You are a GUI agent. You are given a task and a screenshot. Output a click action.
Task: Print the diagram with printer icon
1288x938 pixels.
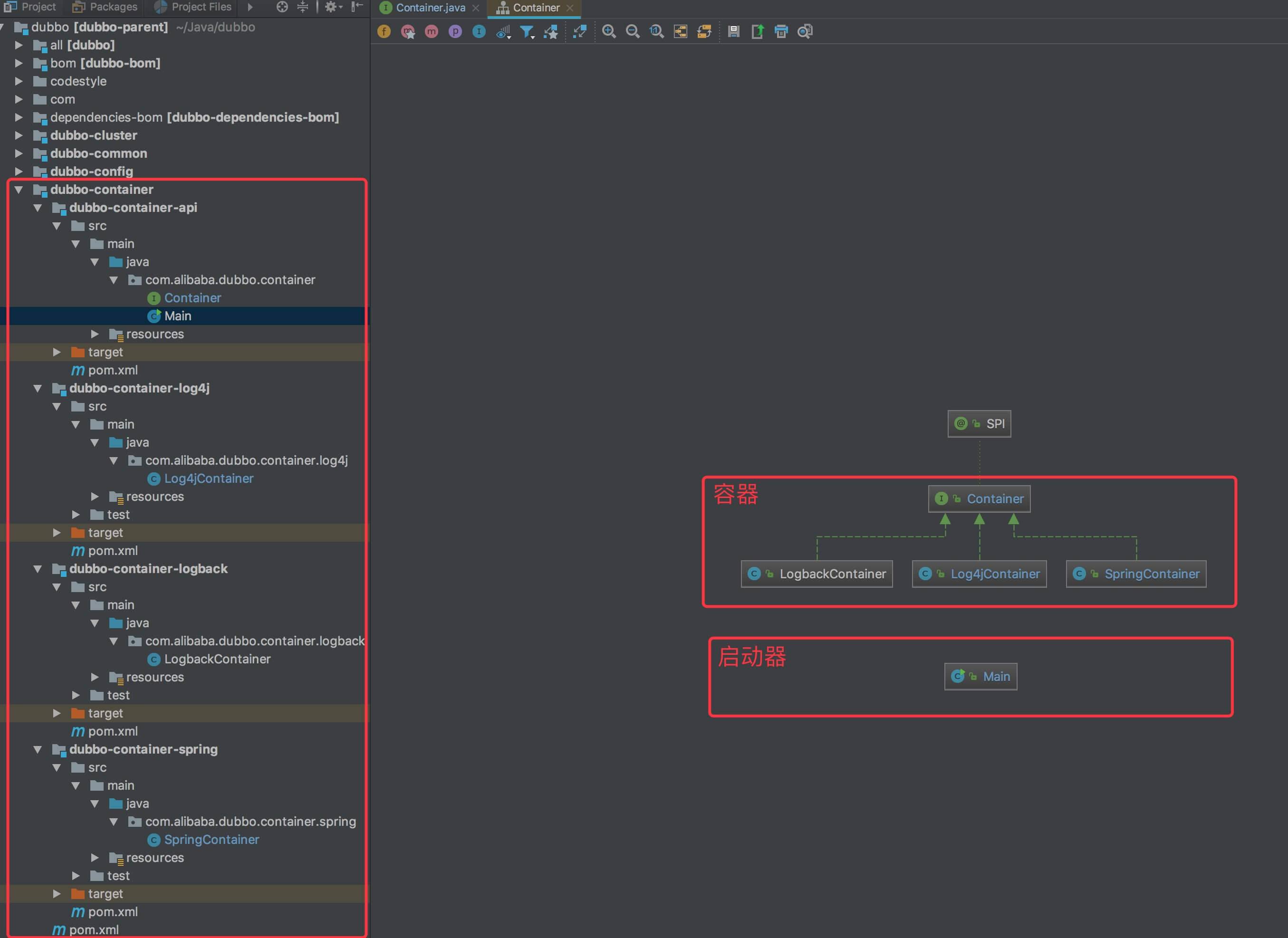tap(781, 31)
